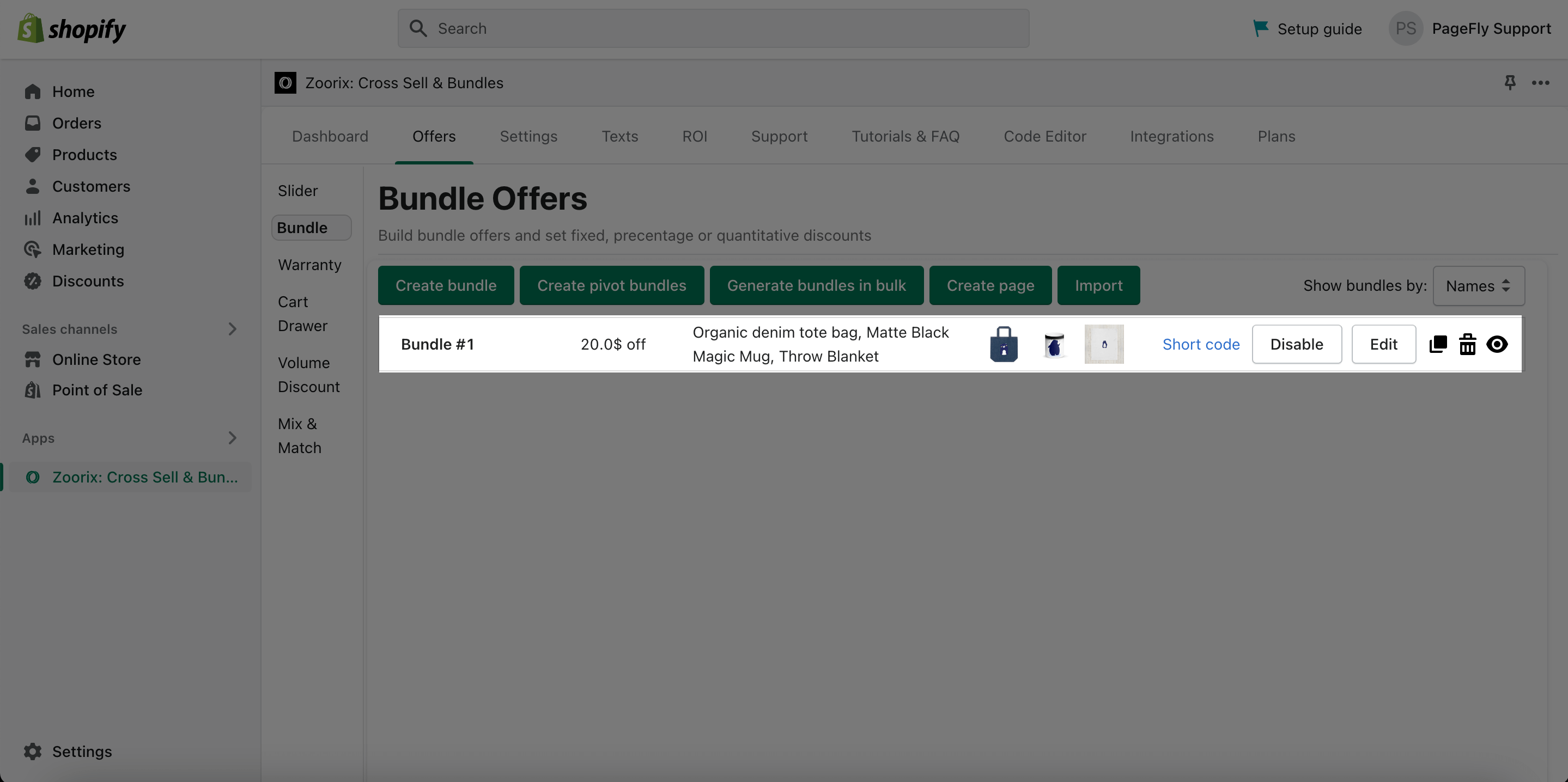Switch to the Code Editor tab
Image resolution: width=1568 pixels, height=782 pixels.
[x=1044, y=136]
